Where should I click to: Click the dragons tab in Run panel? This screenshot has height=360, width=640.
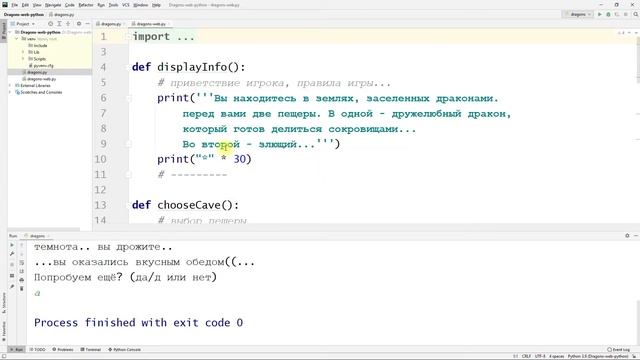(37, 236)
